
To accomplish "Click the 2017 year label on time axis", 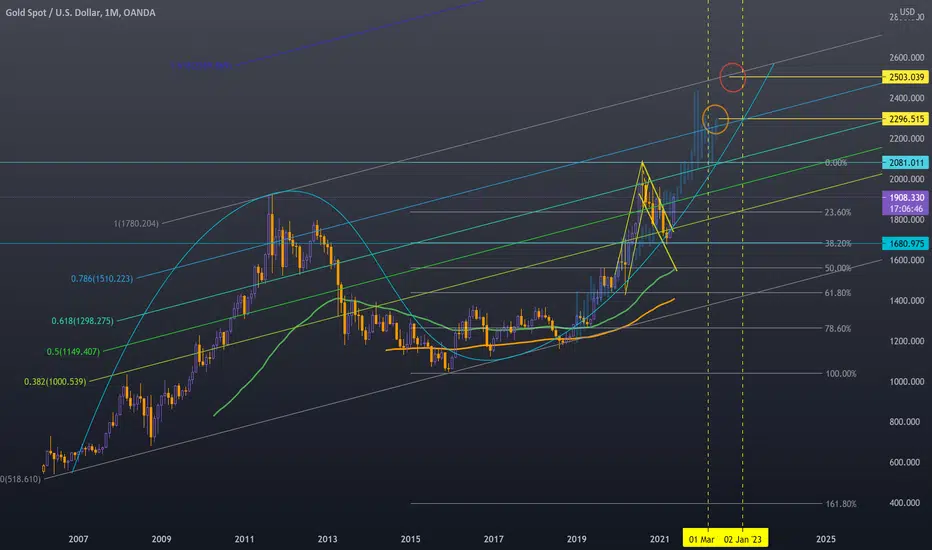I will [494, 539].
